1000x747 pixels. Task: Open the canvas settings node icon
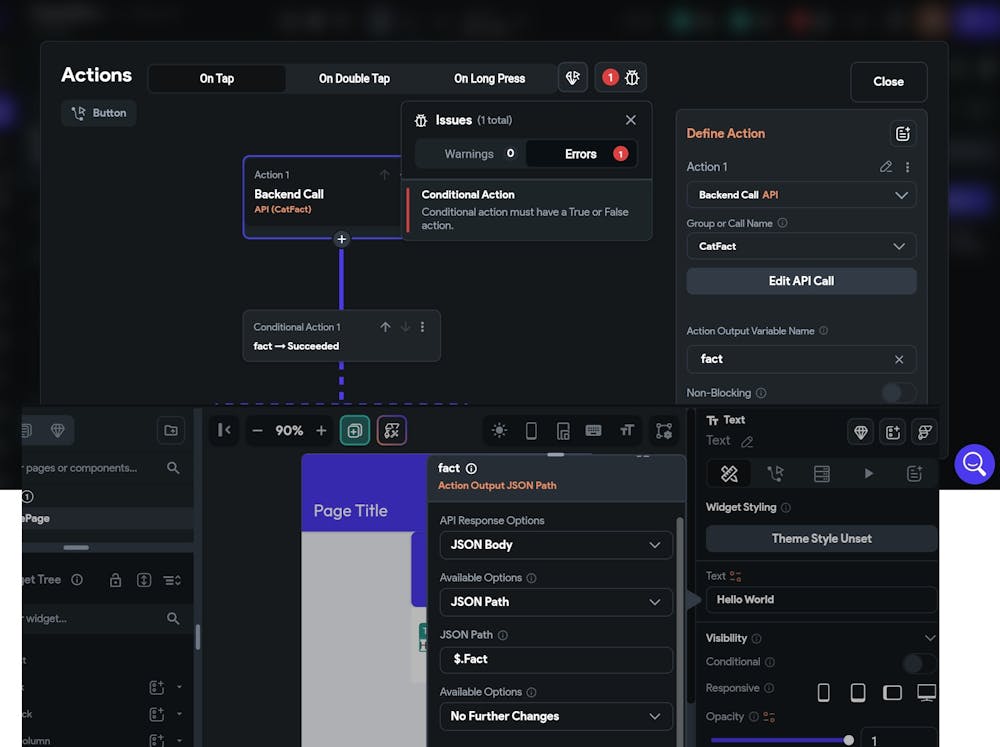(662, 430)
